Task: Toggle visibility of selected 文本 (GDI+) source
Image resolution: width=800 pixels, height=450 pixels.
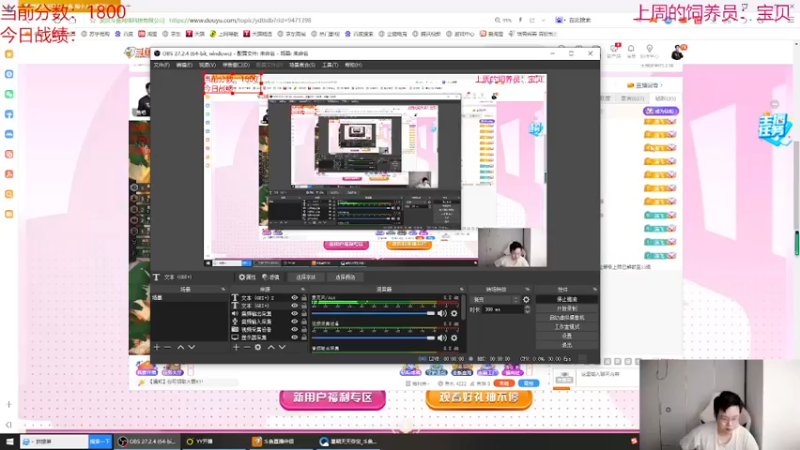Action: [294, 306]
